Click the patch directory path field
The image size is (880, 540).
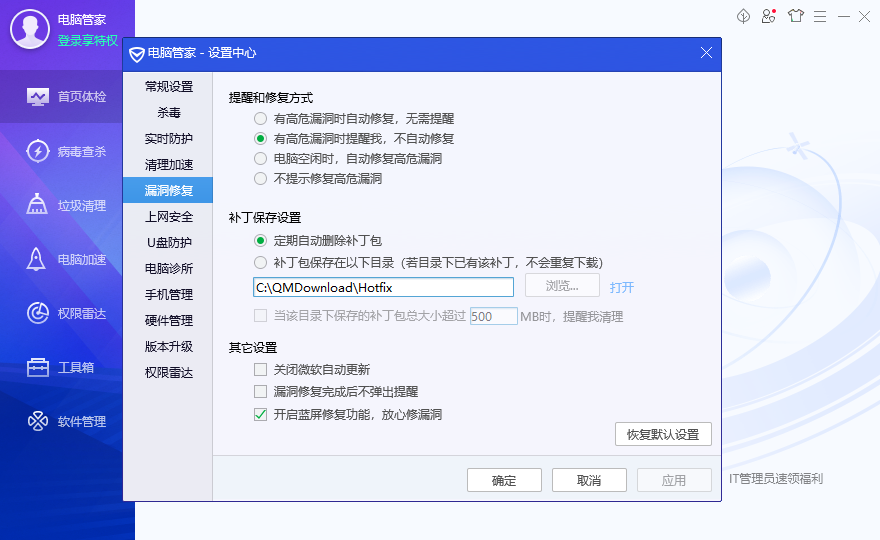[x=383, y=287]
